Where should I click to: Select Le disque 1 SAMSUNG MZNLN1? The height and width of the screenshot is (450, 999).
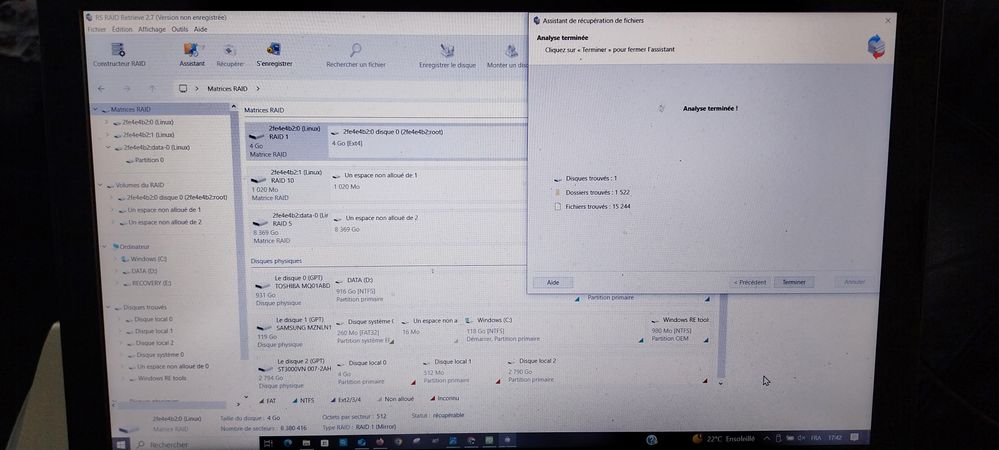pyautogui.click(x=294, y=331)
